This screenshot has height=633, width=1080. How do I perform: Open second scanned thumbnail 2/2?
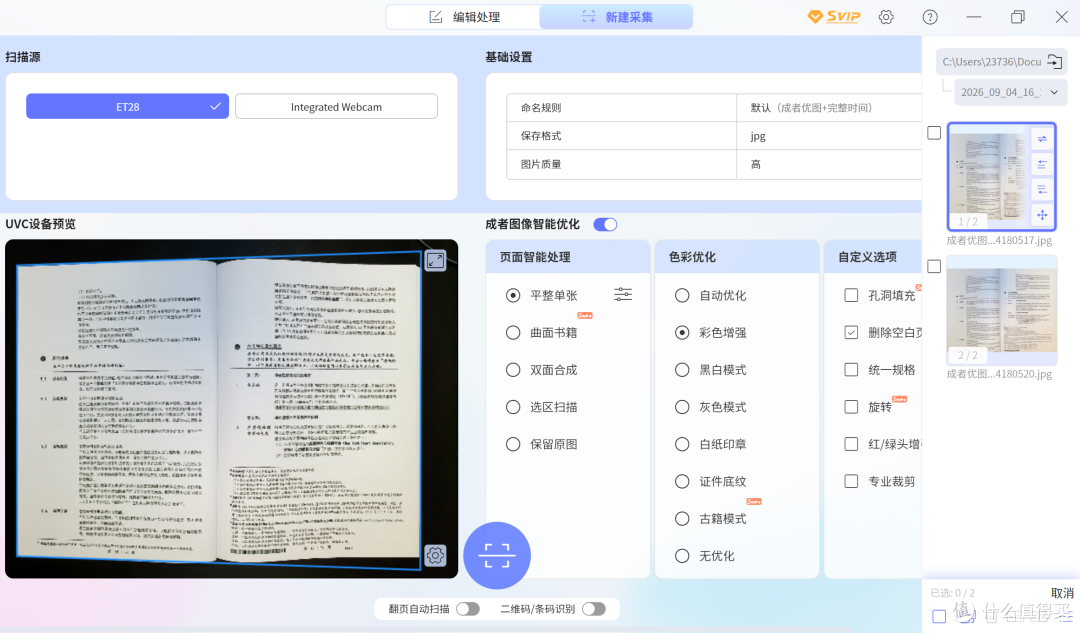[1001, 310]
